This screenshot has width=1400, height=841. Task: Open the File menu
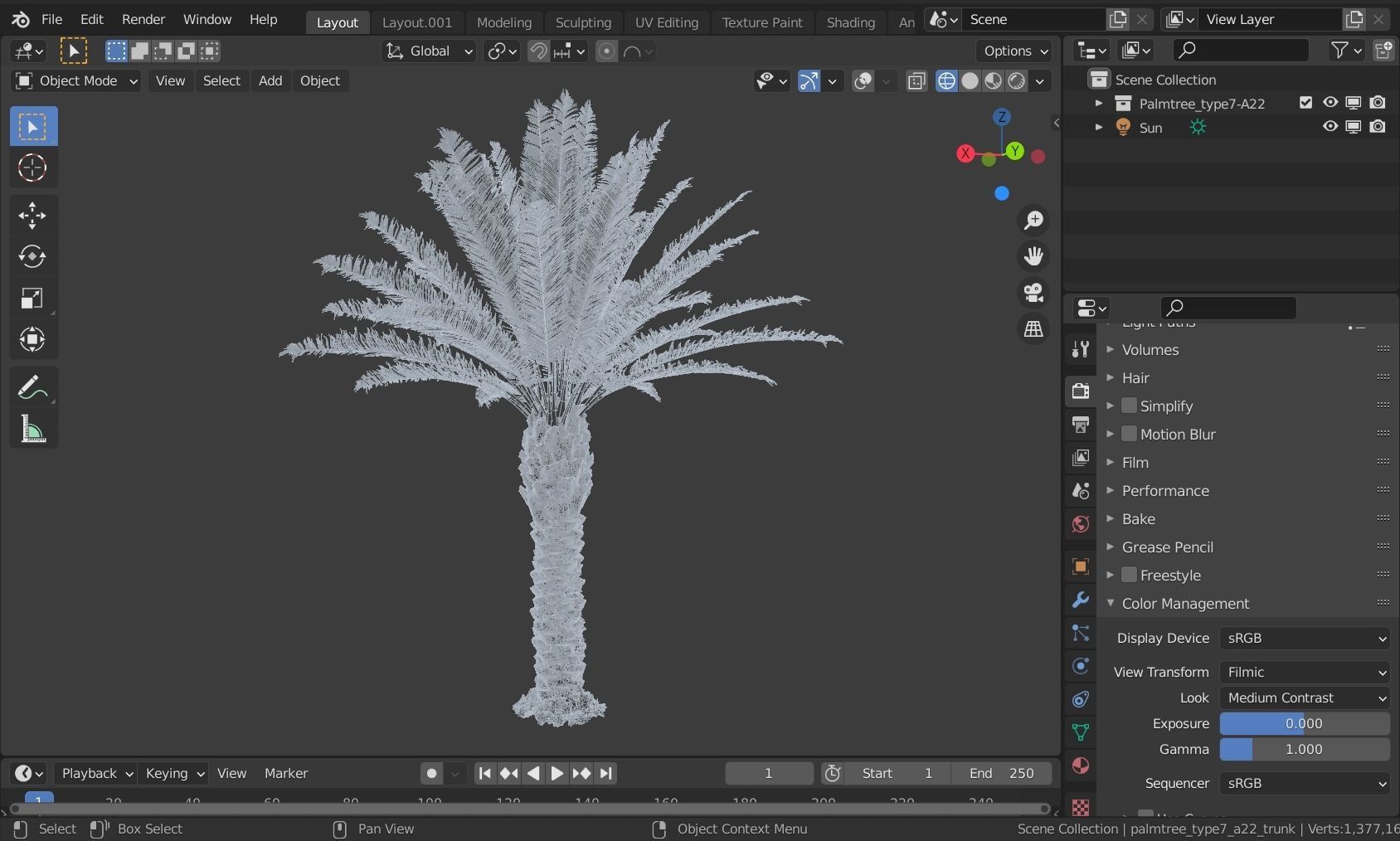(51, 19)
